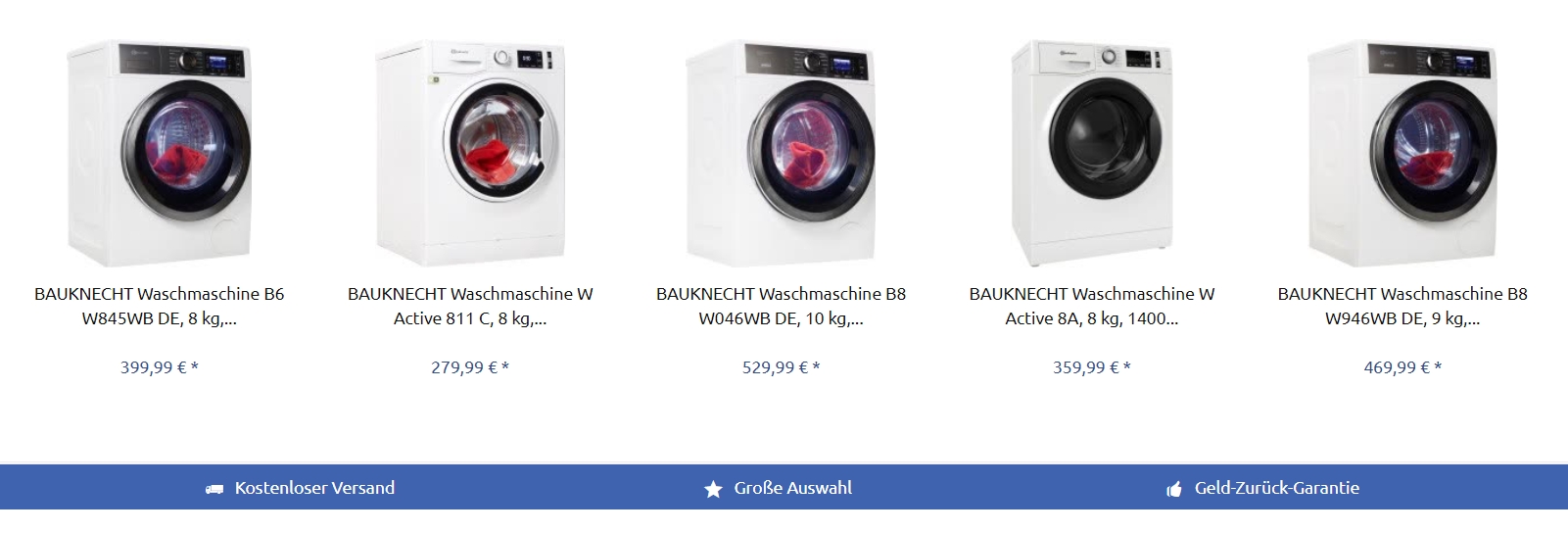Open BAUKNECHT B8 W046WB DE, 10 kg title

click(x=781, y=307)
